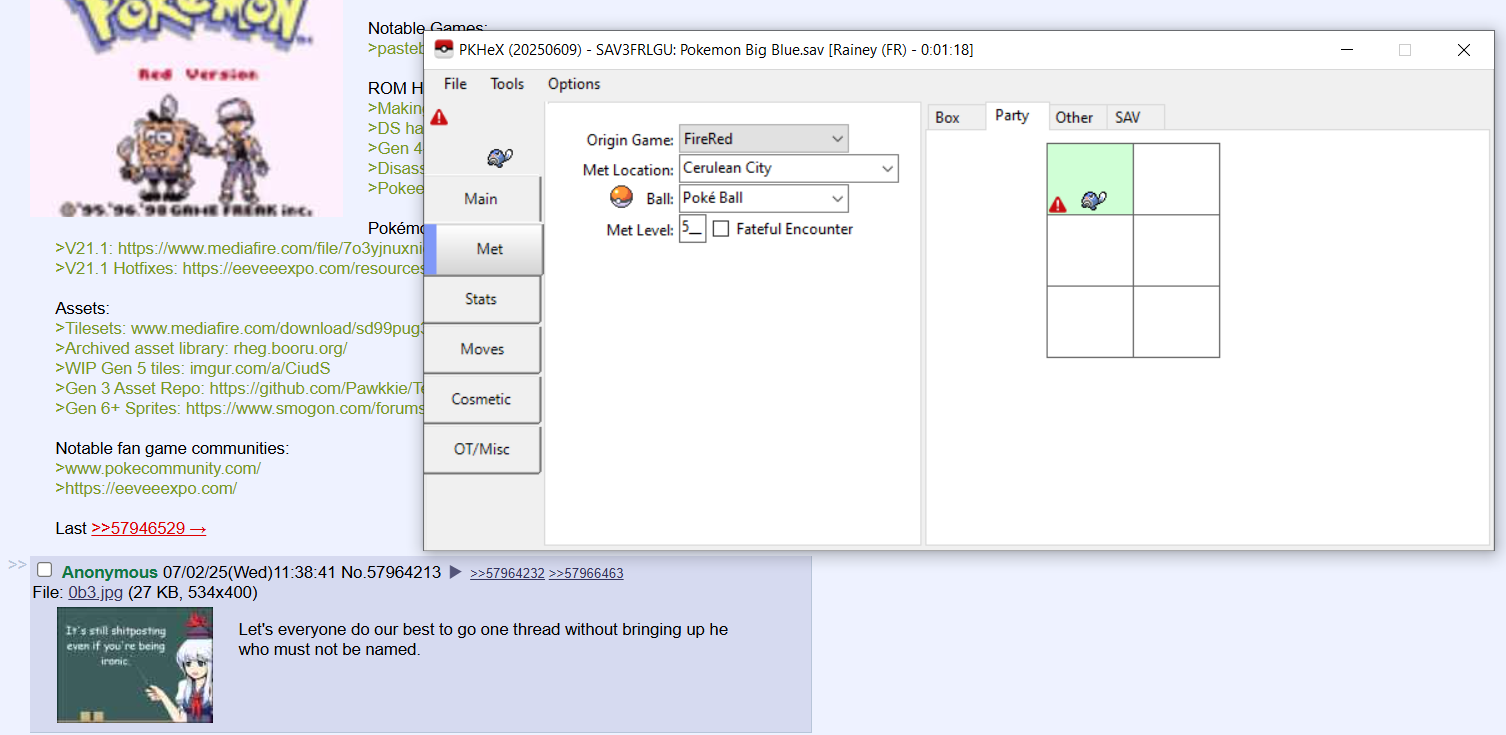
Task: Hide the post using the >> marker
Action: click(17, 565)
